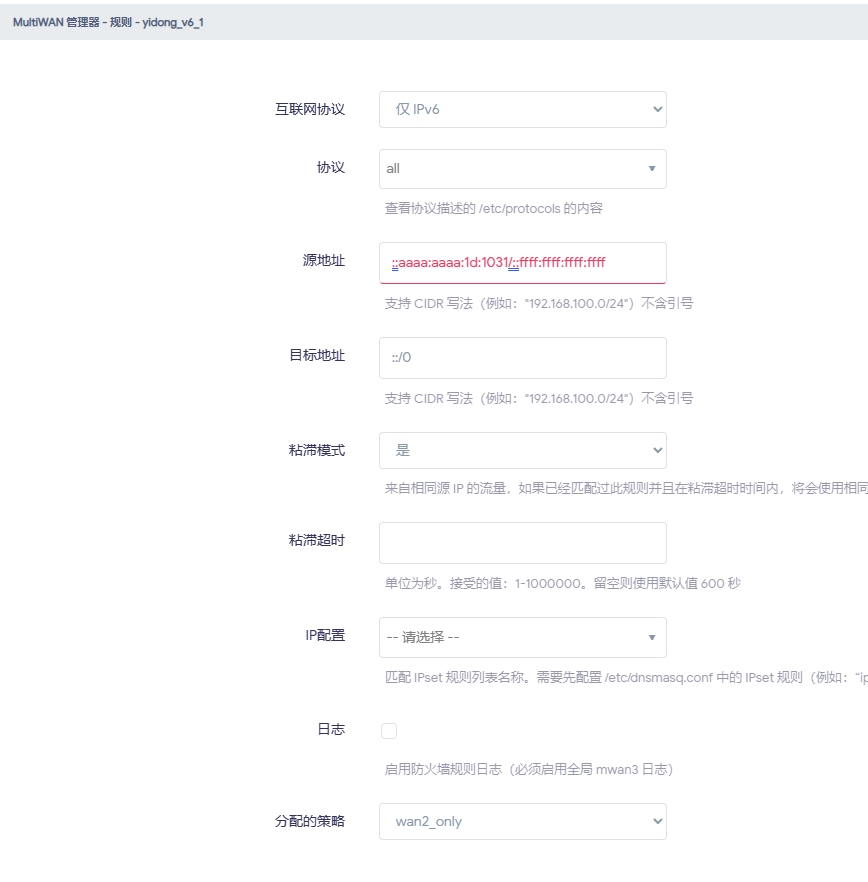This screenshot has height=882, width=868.
Task: Click the 日志 field label
Action: 330,729
